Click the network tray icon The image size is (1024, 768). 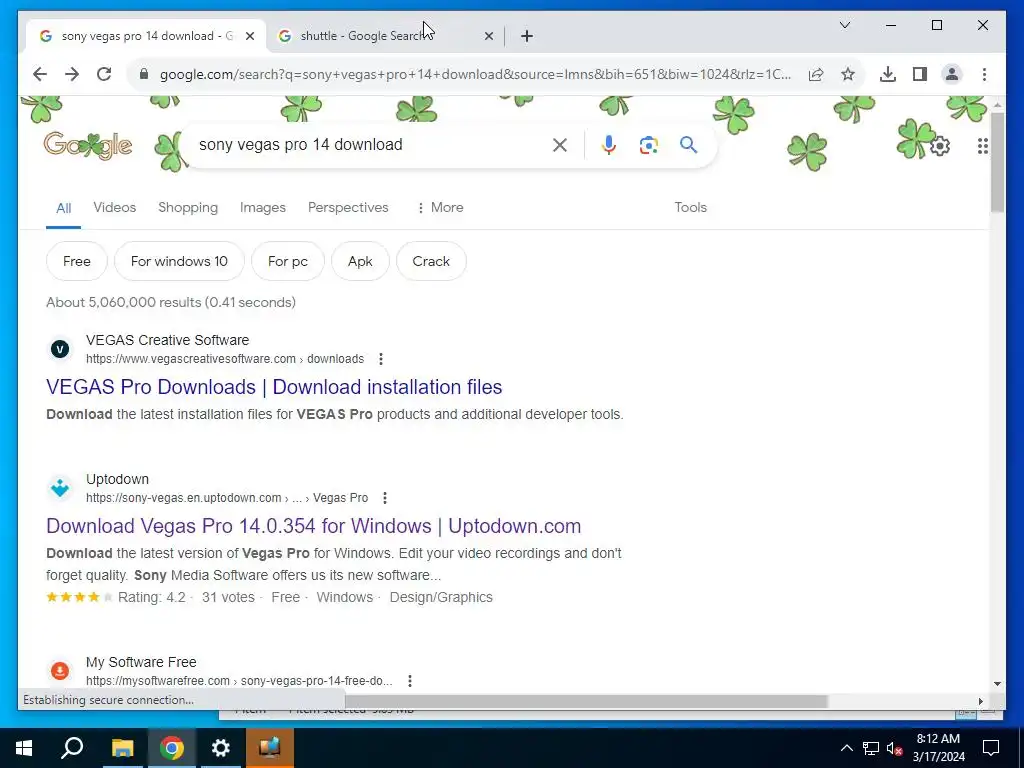pyautogui.click(x=871, y=748)
